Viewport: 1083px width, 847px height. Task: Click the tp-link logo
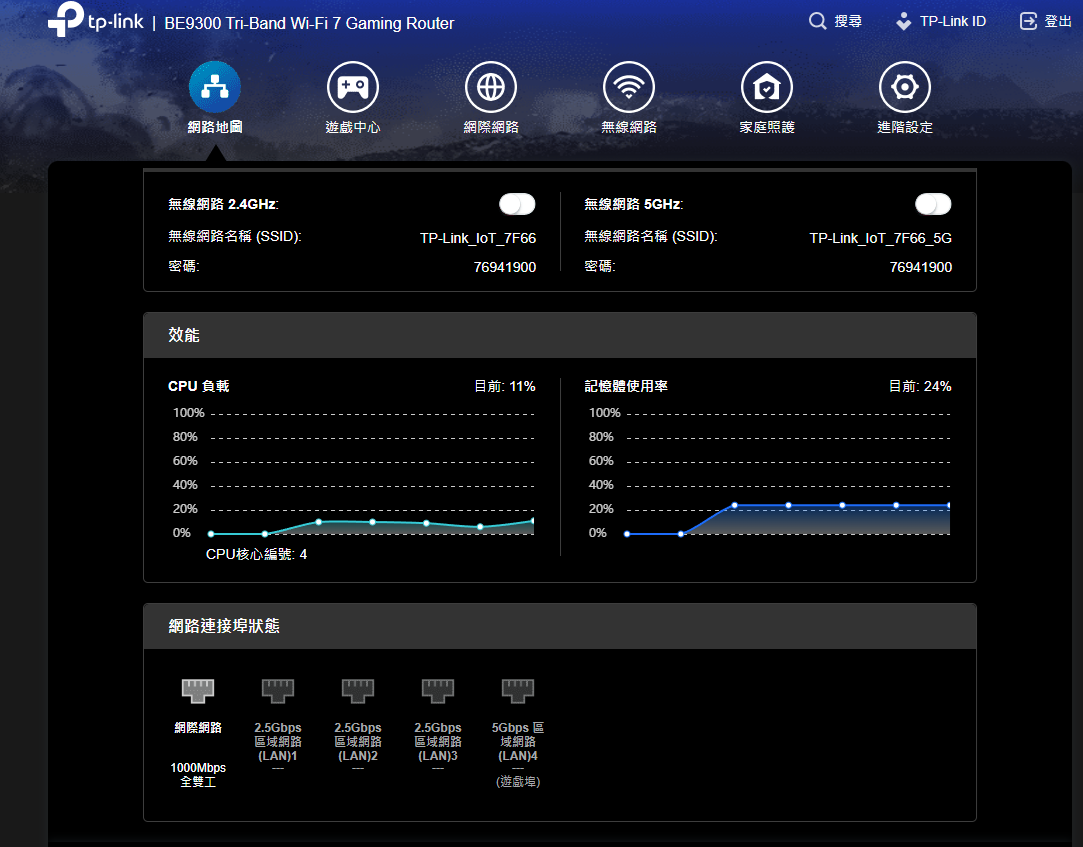coord(95,19)
